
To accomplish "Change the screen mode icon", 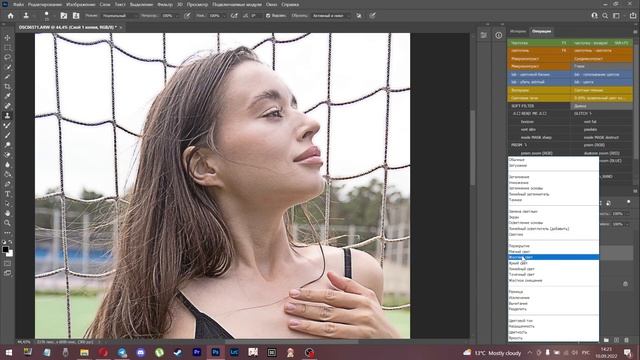I will (x=7, y=273).
